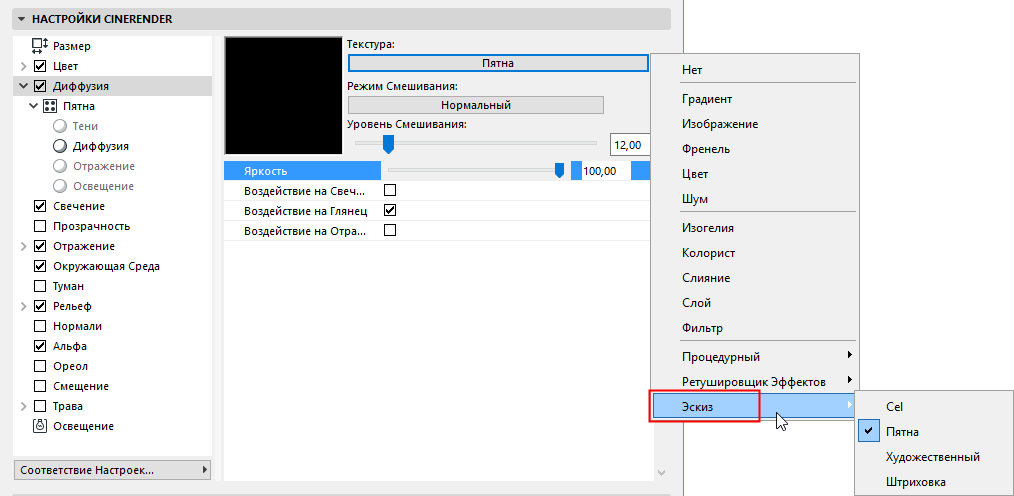Enable the Нормали checkbox
Screen dimensions: 1014x496
(40, 327)
